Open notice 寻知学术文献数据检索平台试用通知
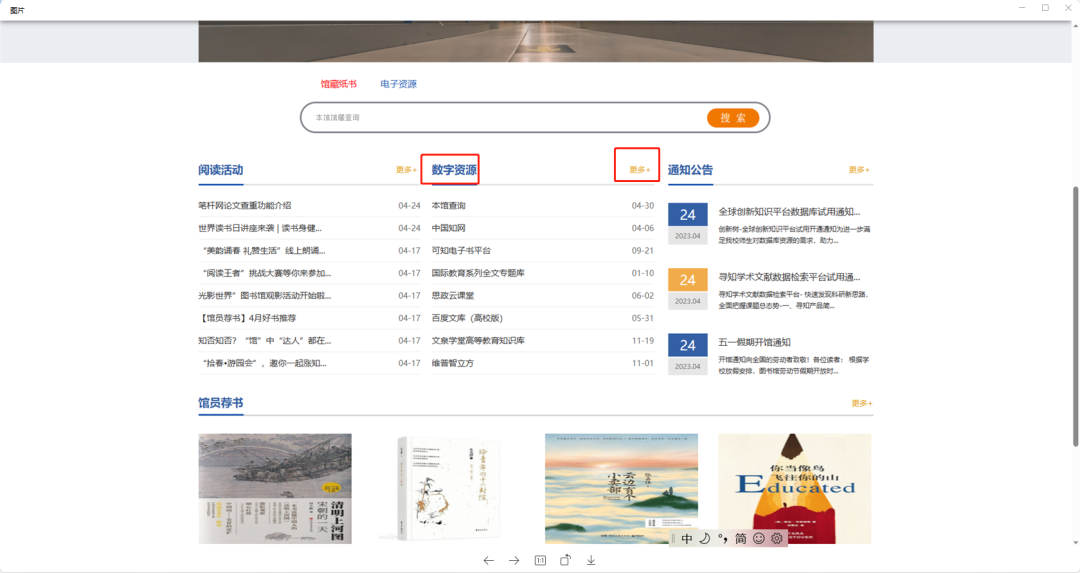This screenshot has width=1080, height=573. 789,277
